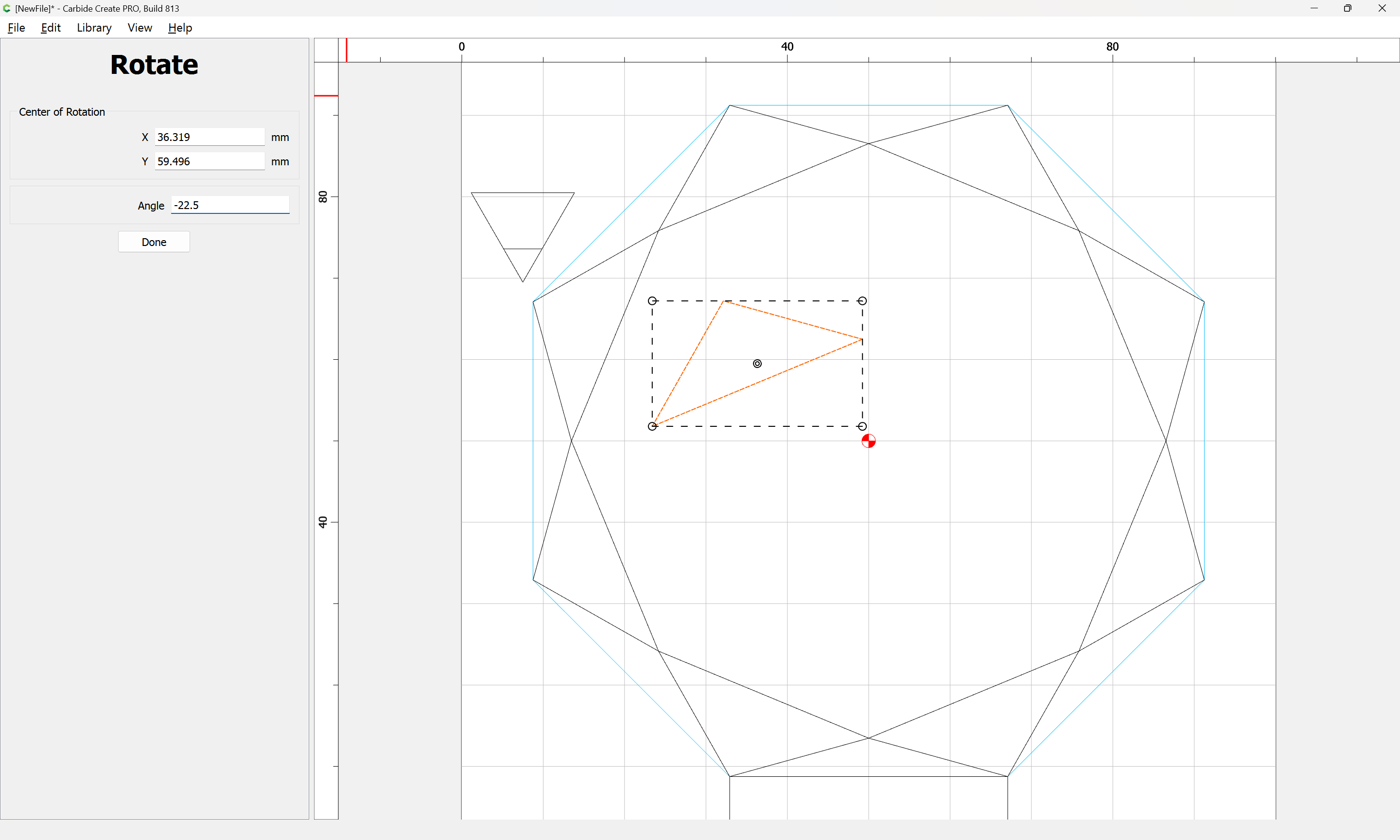Click the 80 mark on horizontal ruler
1400x840 pixels.
coord(1113,46)
